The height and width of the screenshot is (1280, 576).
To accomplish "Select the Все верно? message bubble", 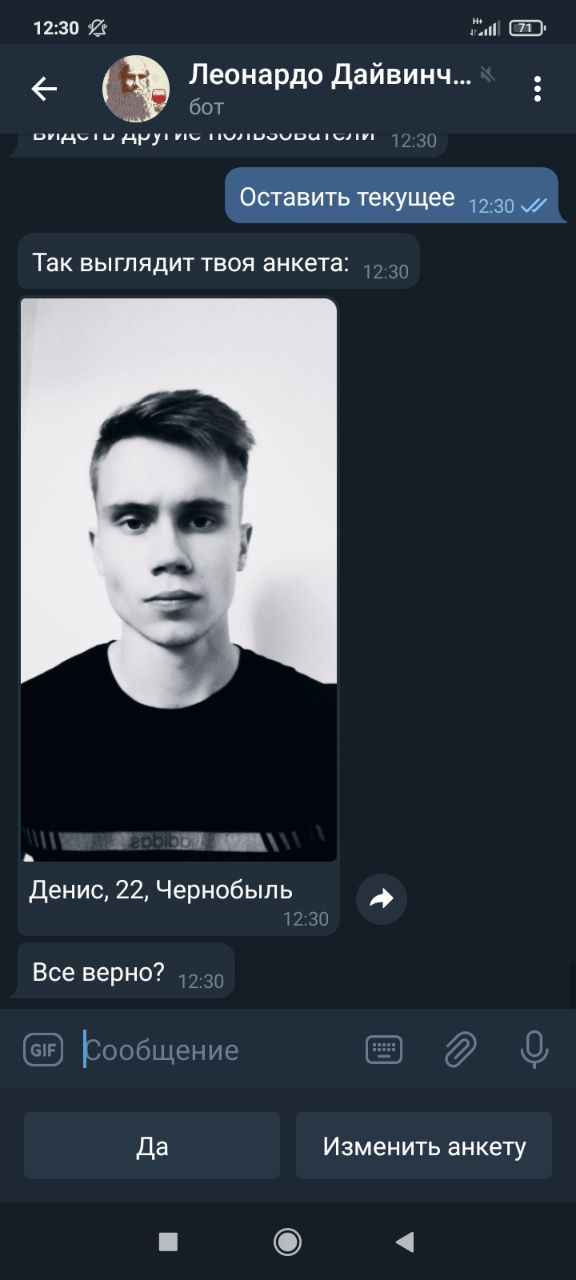I will pyautogui.click(x=127, y=971).
